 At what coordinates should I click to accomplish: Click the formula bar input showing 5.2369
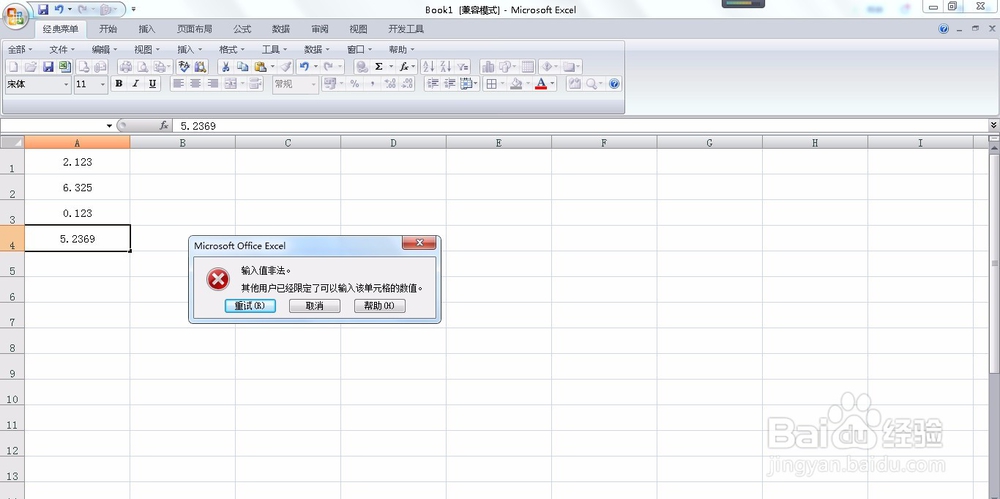pyautogui.click(x=579, y=126)
